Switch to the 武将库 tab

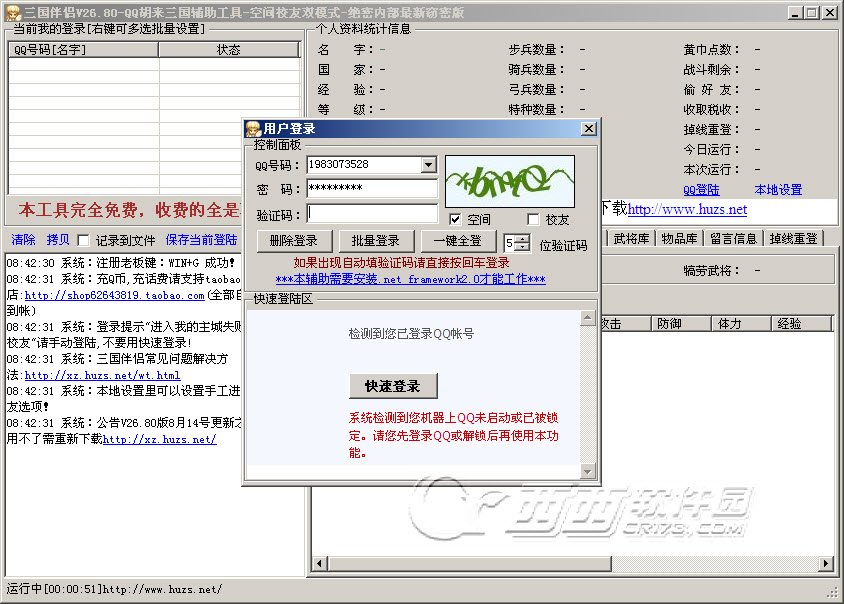(x=631, y=238)
